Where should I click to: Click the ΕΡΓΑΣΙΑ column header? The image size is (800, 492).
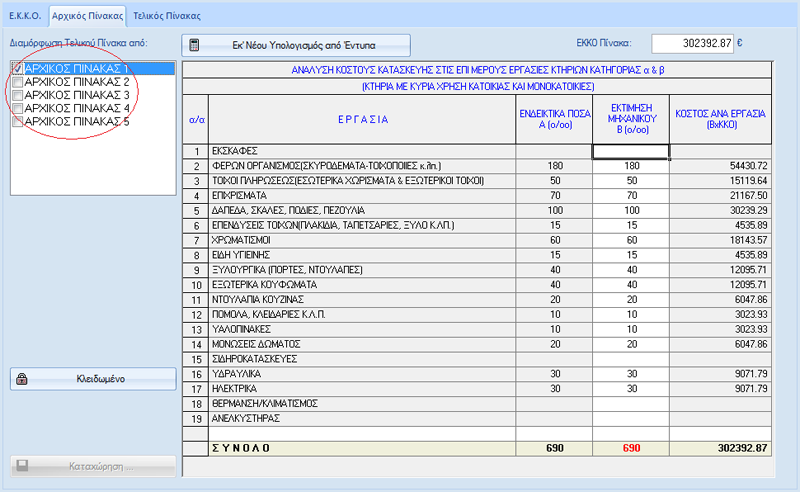[362, 119]
